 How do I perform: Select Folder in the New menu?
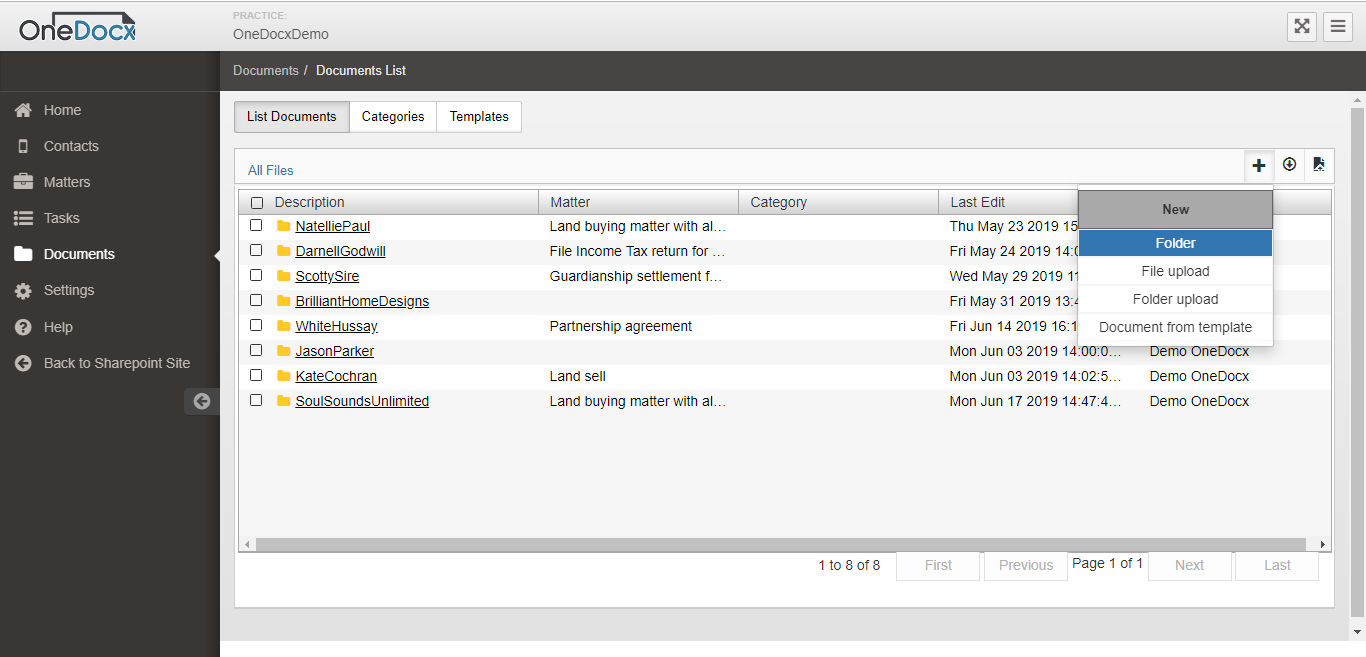pyautogui.click(x=1175, y=243)
